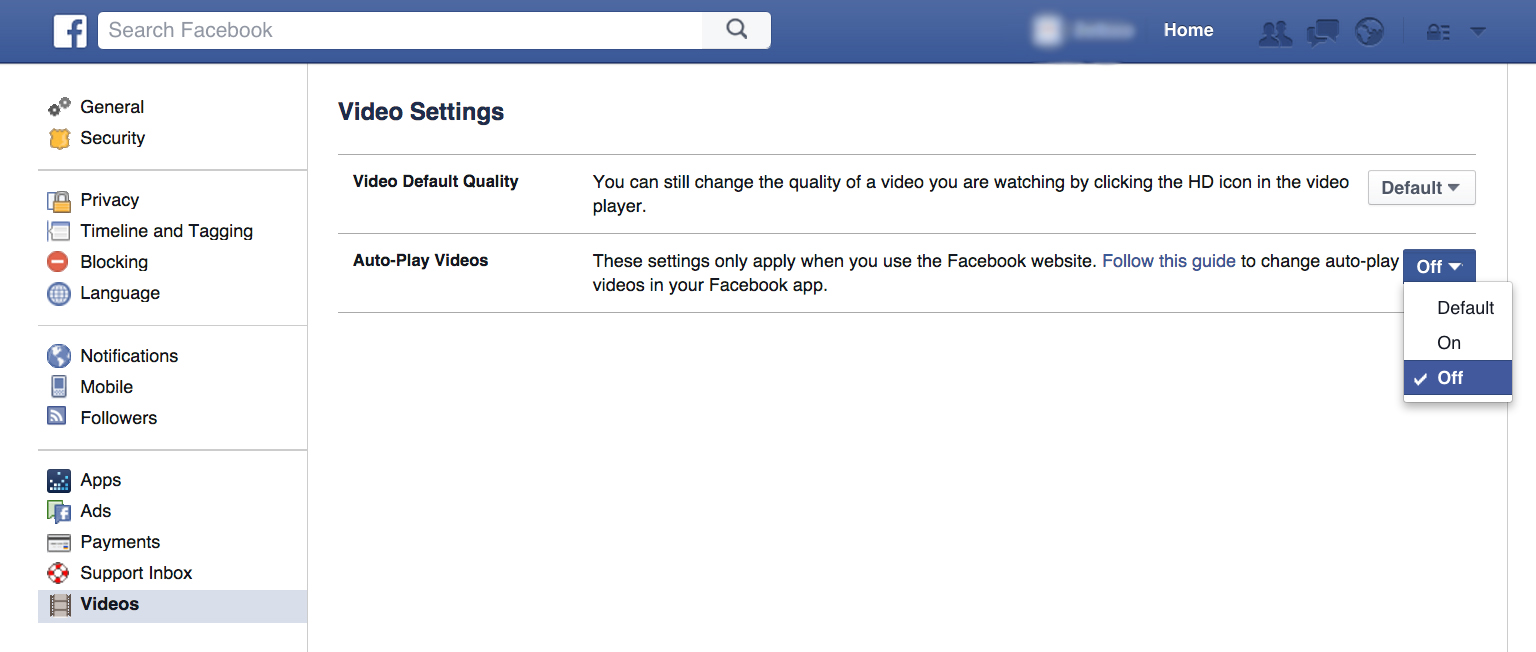
Task: Click the Privacy Shortcuts lock icon
Action: point(1438,32)
